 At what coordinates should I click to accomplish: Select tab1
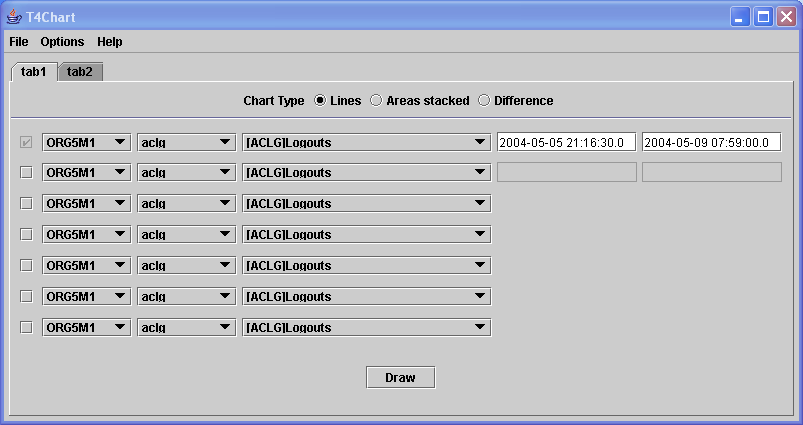pos(34,72)
